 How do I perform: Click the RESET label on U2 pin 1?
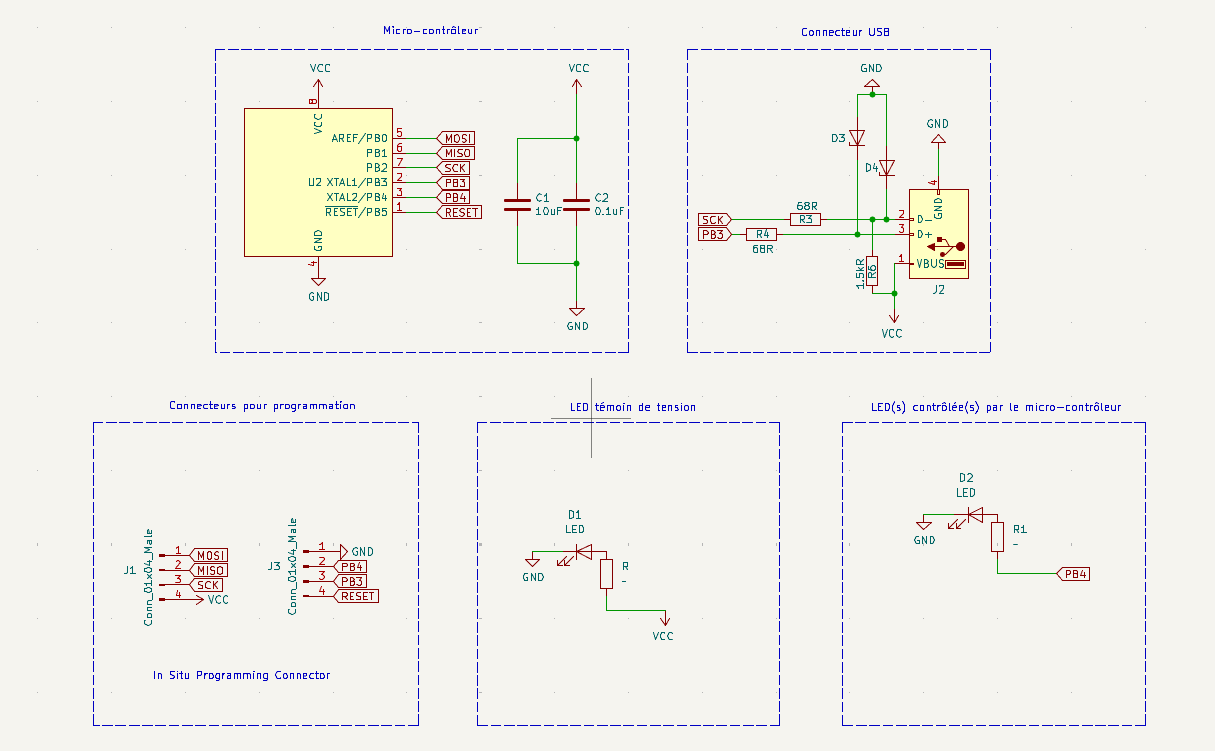point(460,212)
